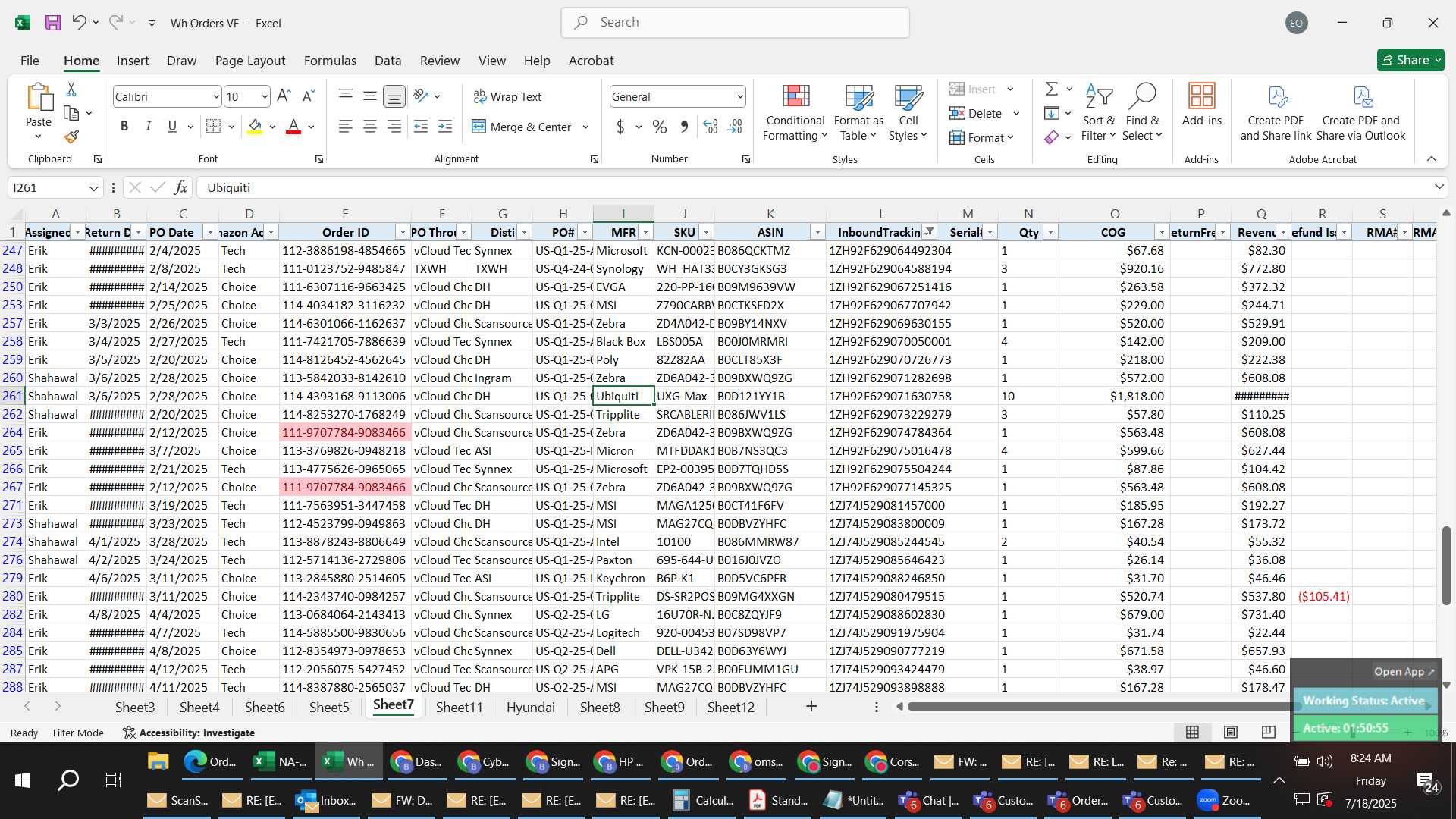1456x819 pixels.
Task: Toggle Align Left for cell text
Action: point(345,127)
